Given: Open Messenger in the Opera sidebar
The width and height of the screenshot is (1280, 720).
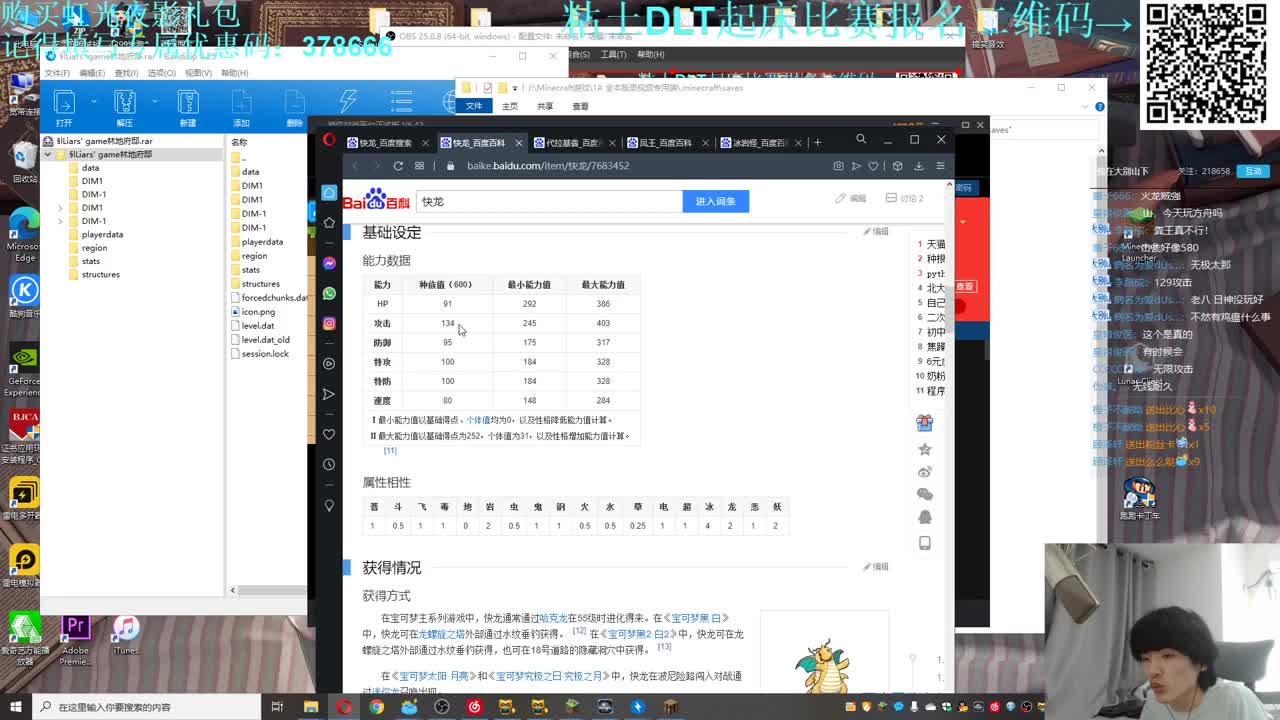Looking at the screenshot, I should click(x=329, y=263).
